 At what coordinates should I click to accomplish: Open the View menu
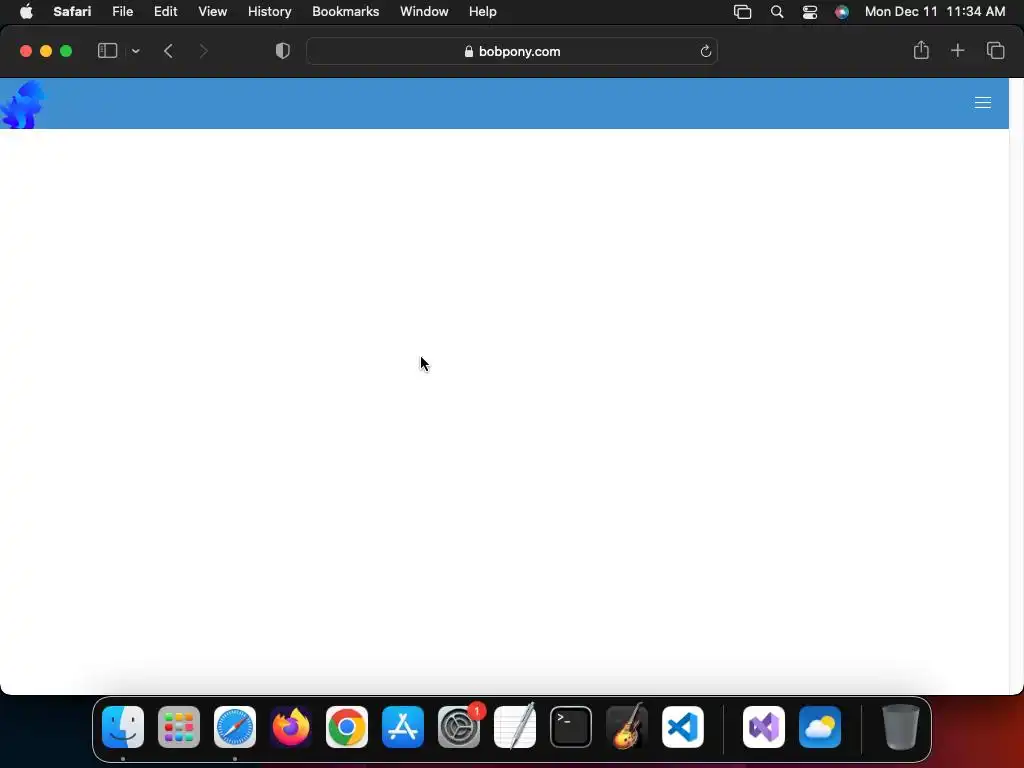pyautogui.click(x=212, y=12)
